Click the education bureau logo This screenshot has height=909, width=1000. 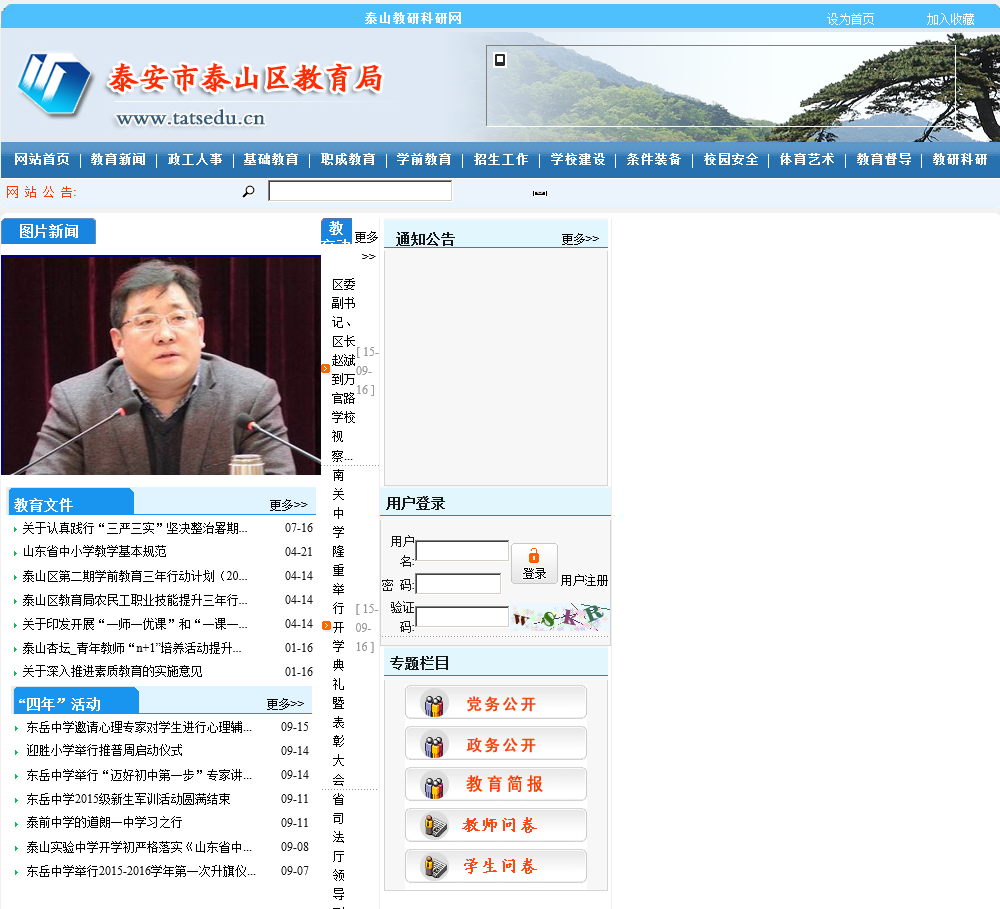54,84
